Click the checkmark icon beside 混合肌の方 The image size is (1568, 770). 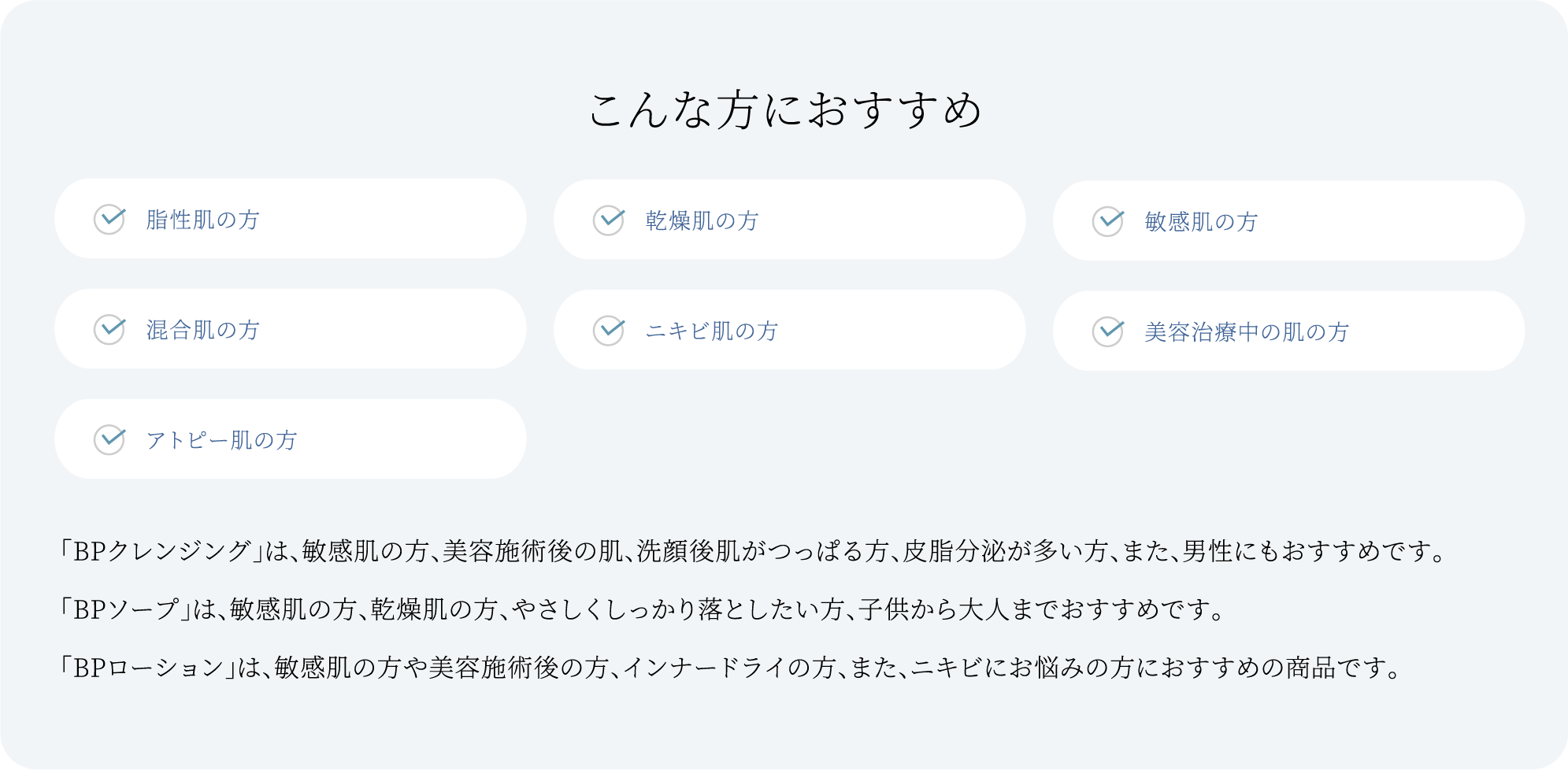point(109,329)
